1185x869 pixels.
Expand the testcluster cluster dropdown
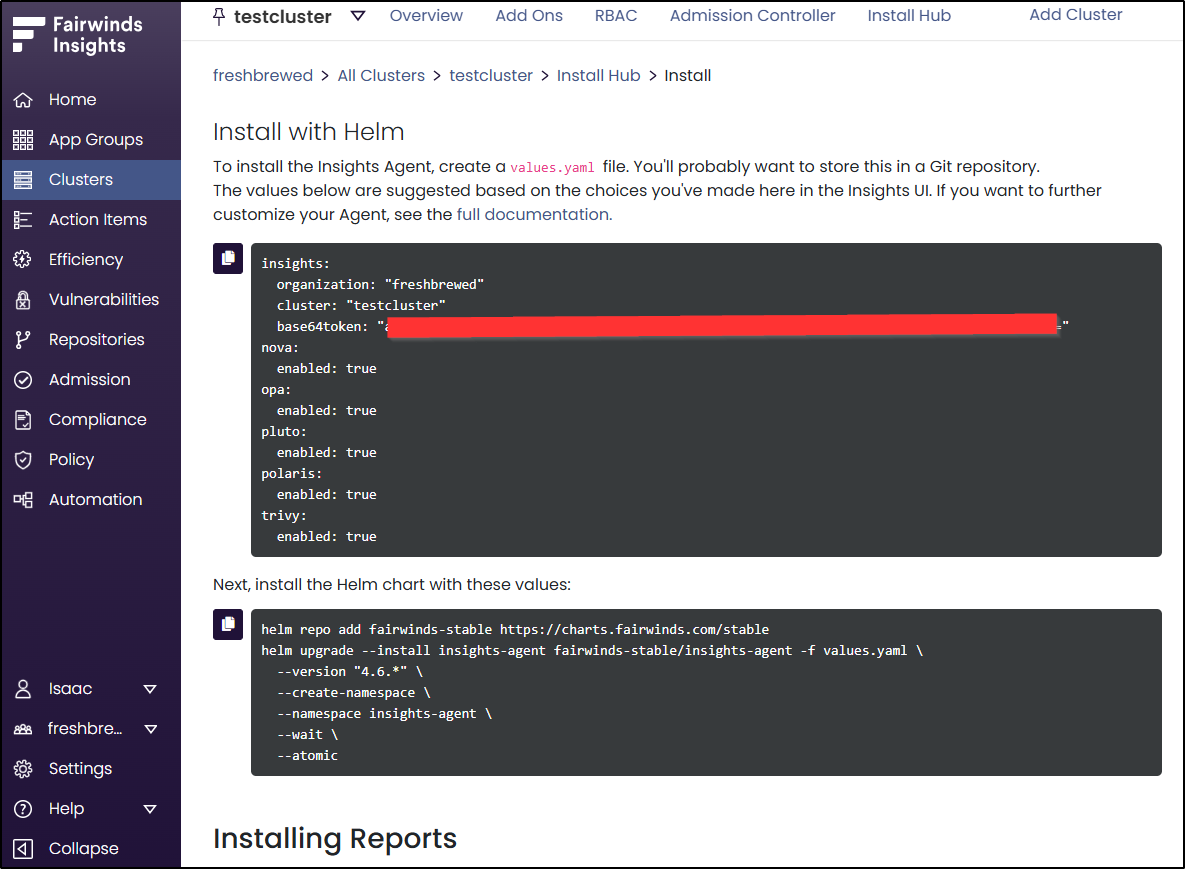tap(358, 16)
